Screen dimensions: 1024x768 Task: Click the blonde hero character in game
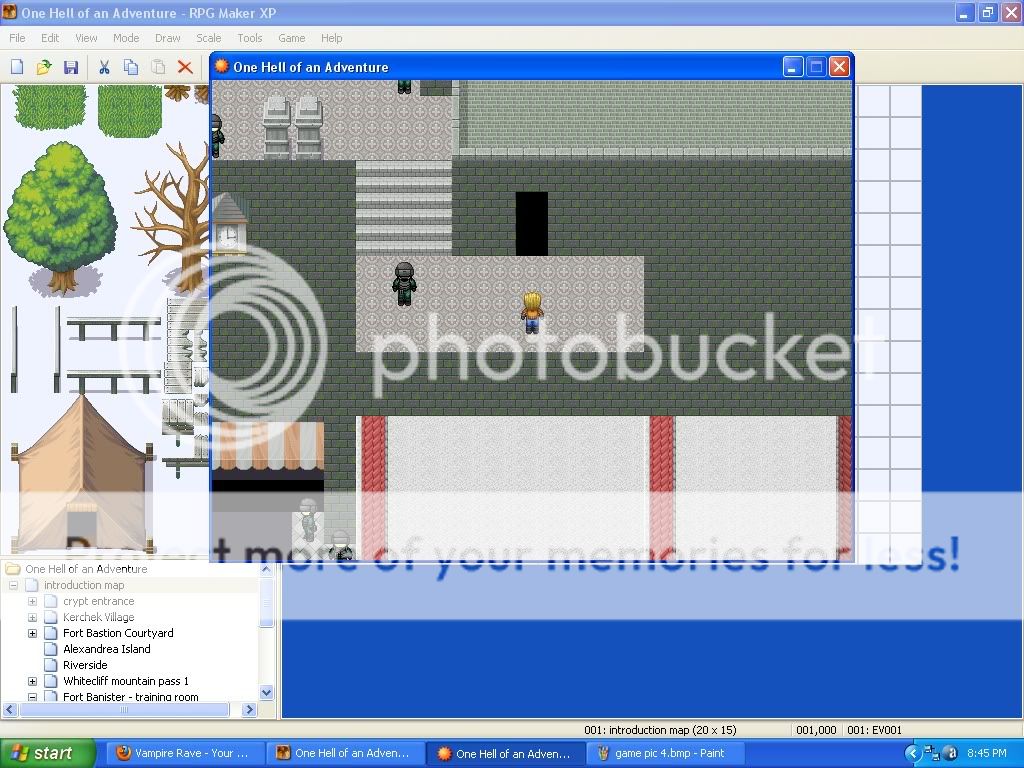click(x=532, y=313)
